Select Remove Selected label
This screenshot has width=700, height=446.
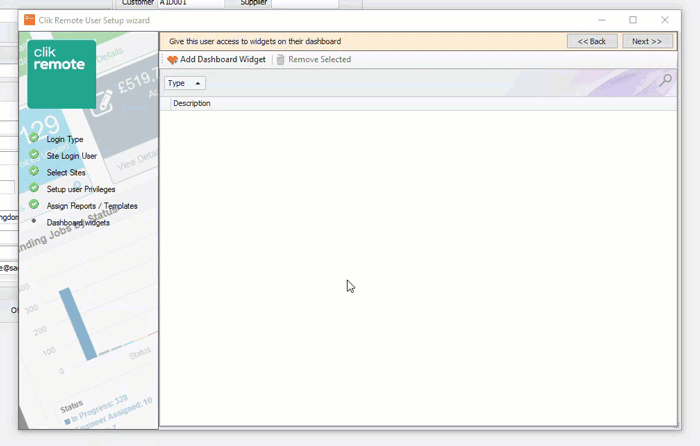click(320, 59)
